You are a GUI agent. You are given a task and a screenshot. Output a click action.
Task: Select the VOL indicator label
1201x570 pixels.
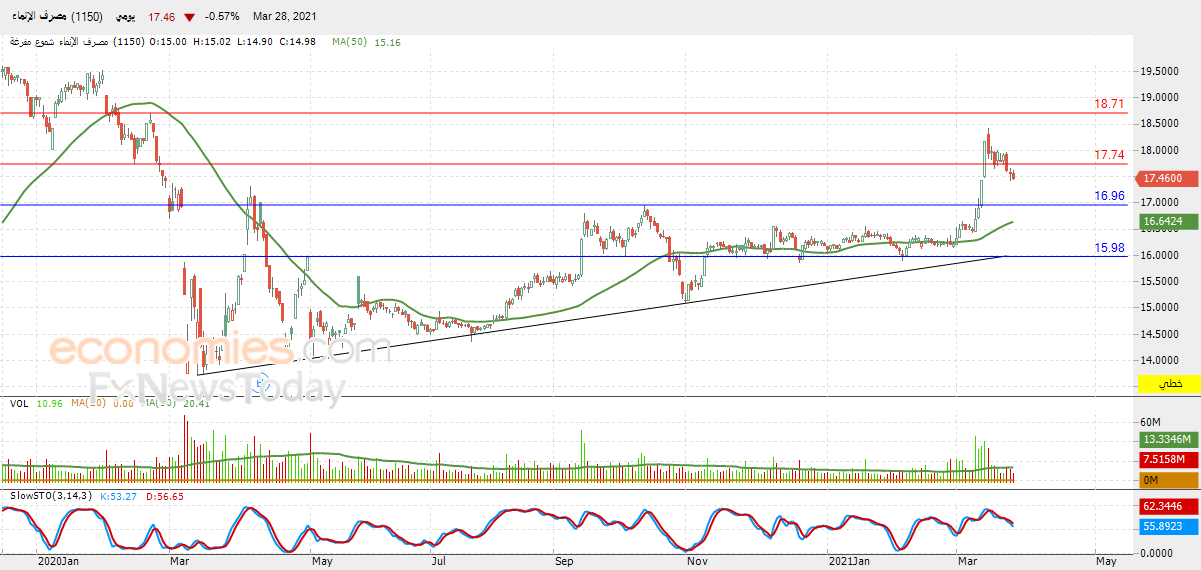(x=19, y=403)
